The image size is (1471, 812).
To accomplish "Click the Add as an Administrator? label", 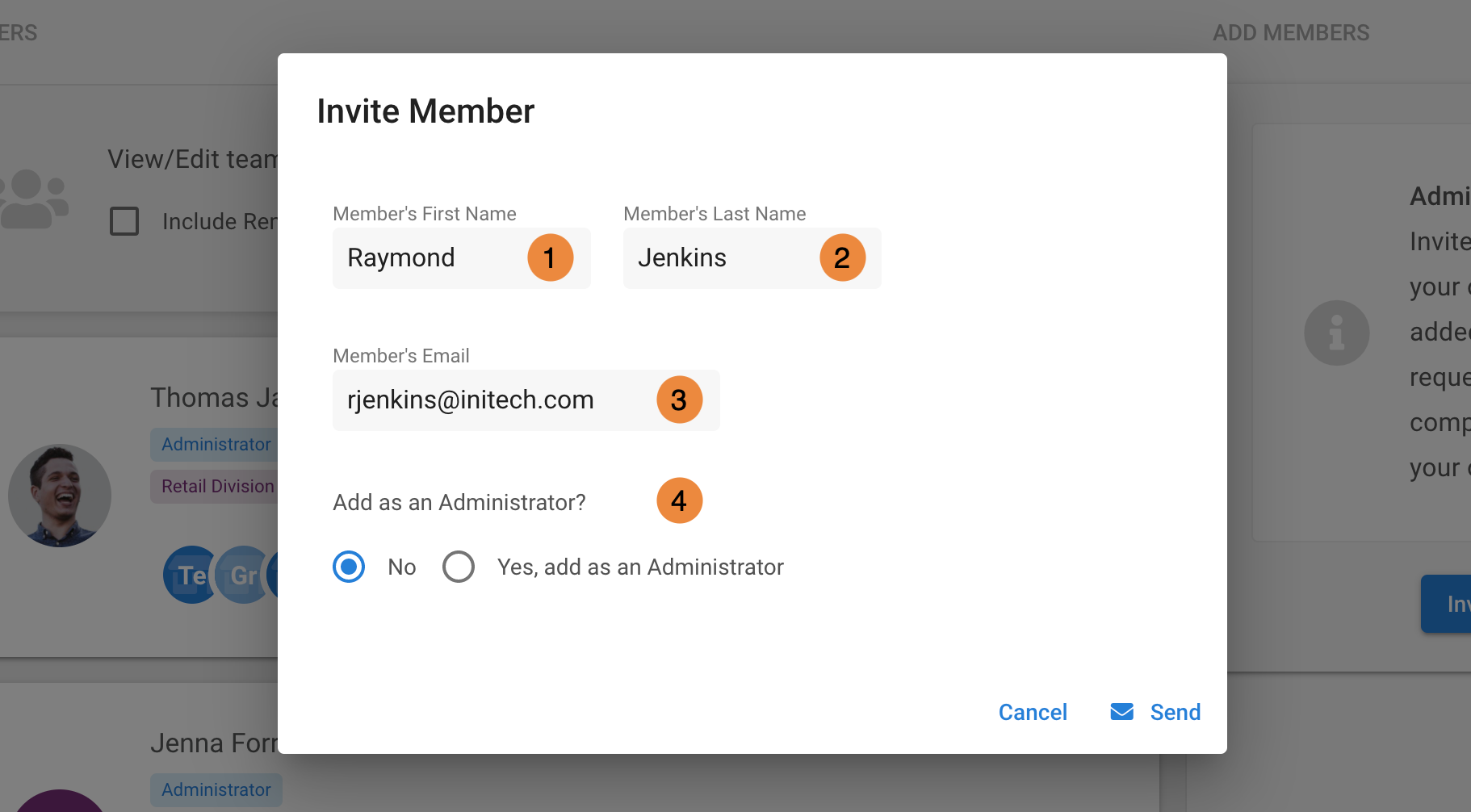I will [459, 503].
